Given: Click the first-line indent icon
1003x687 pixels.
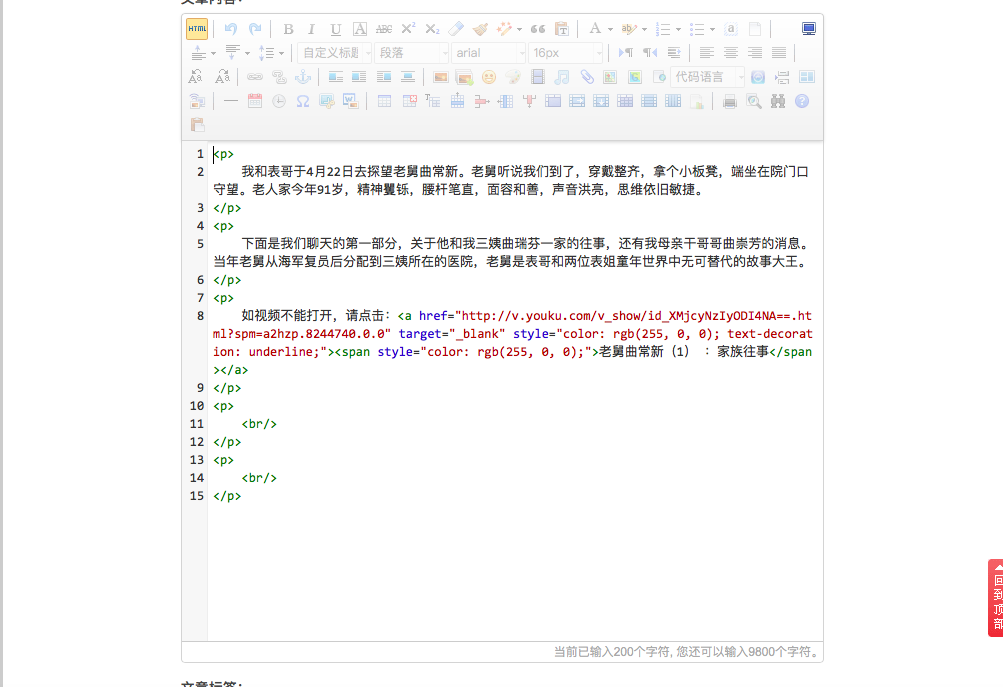Looking at the screenshot, I should point(674,52).
